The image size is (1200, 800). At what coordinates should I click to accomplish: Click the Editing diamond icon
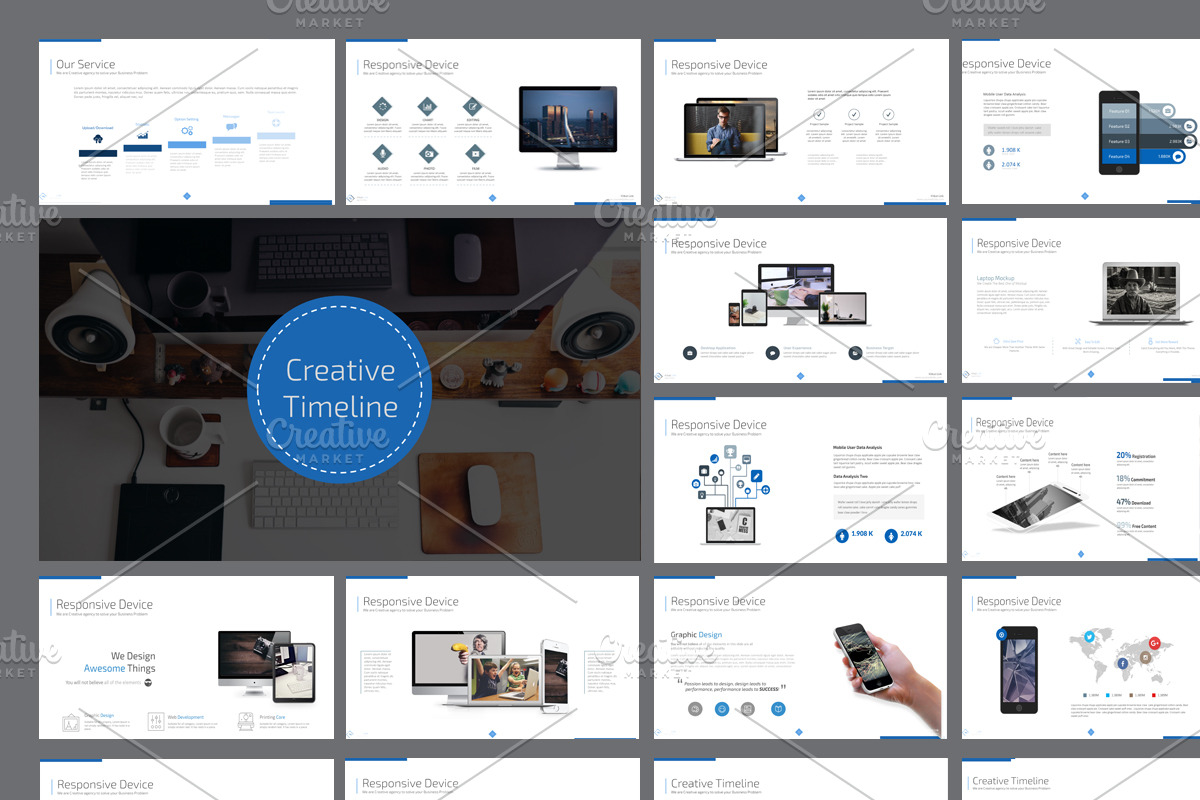point(472,106)
